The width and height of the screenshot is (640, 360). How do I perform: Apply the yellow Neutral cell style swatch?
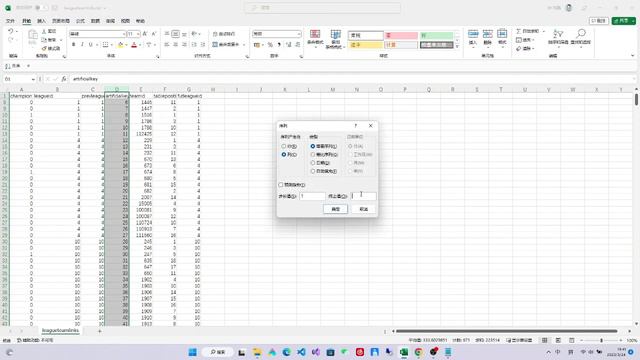[366, 44]
